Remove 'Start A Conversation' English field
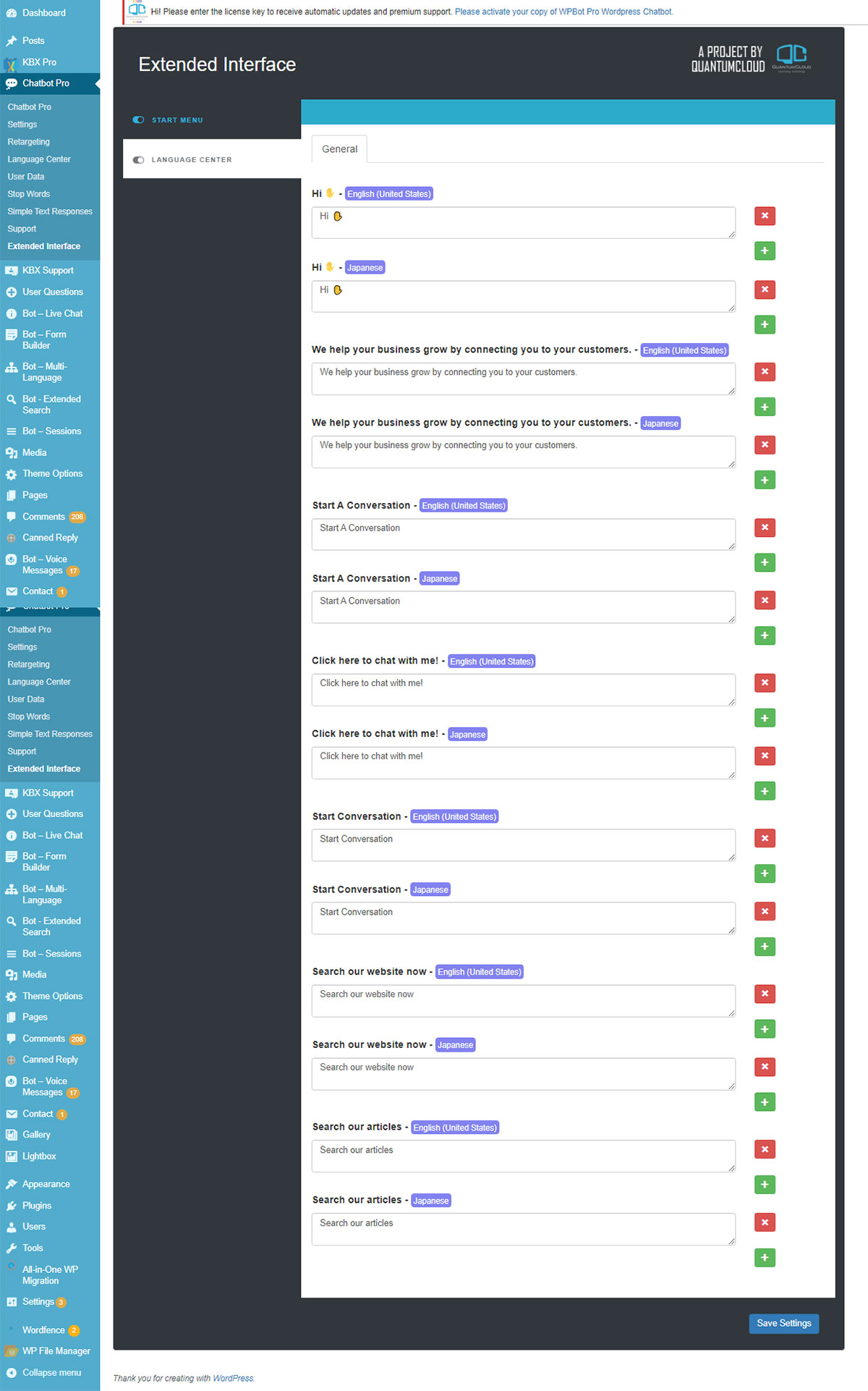 765,528
